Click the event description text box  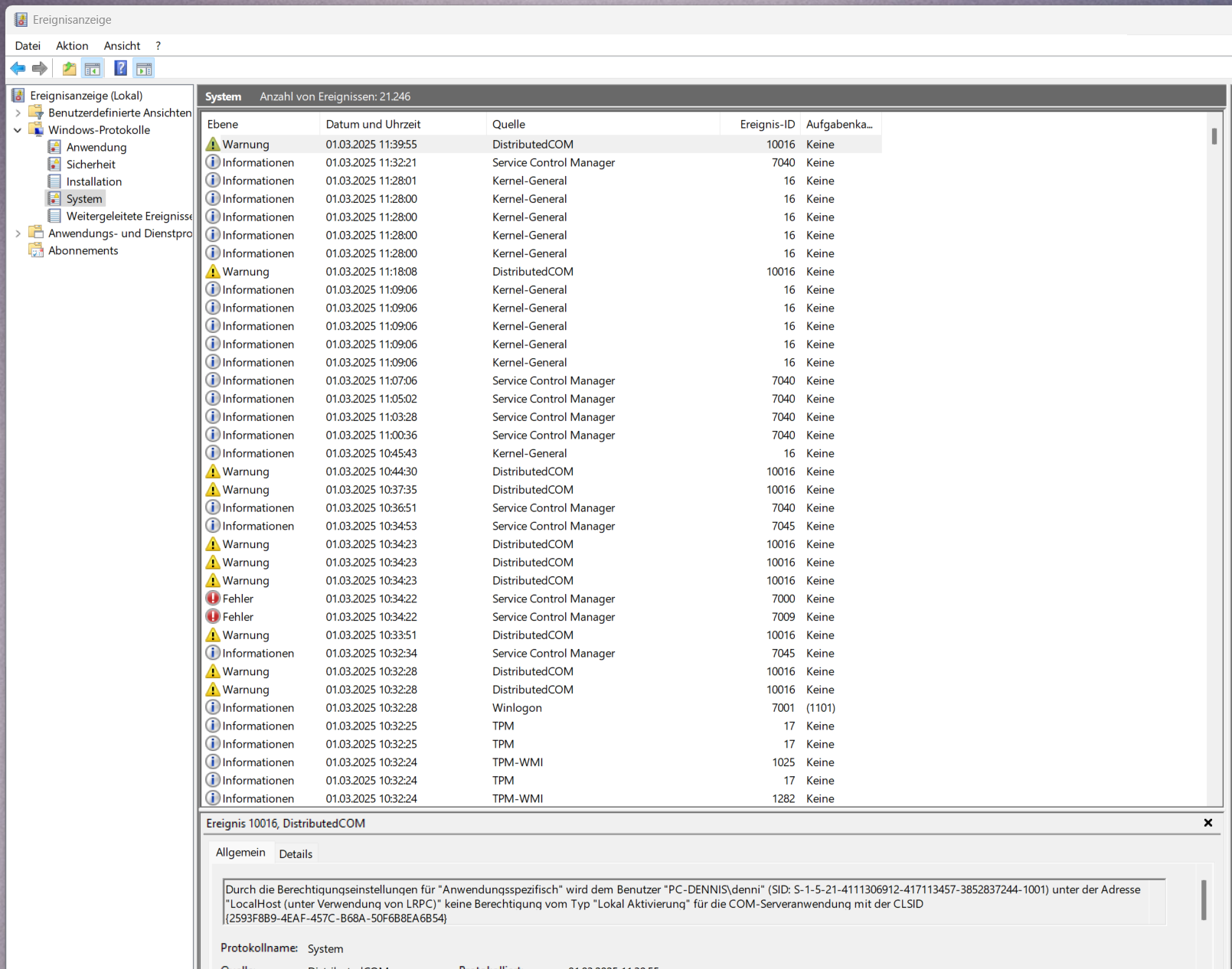click(x=694, y=903)
